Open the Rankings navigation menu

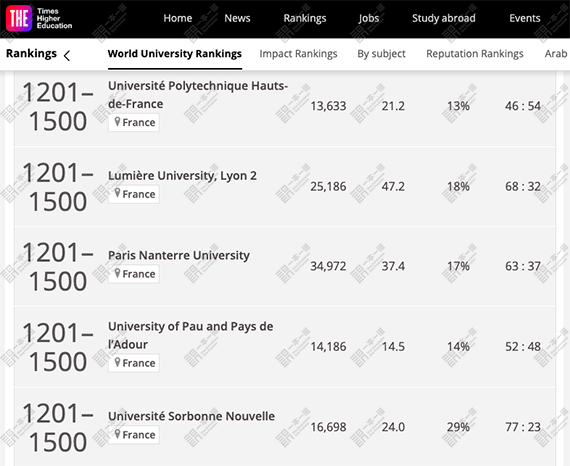305,18
